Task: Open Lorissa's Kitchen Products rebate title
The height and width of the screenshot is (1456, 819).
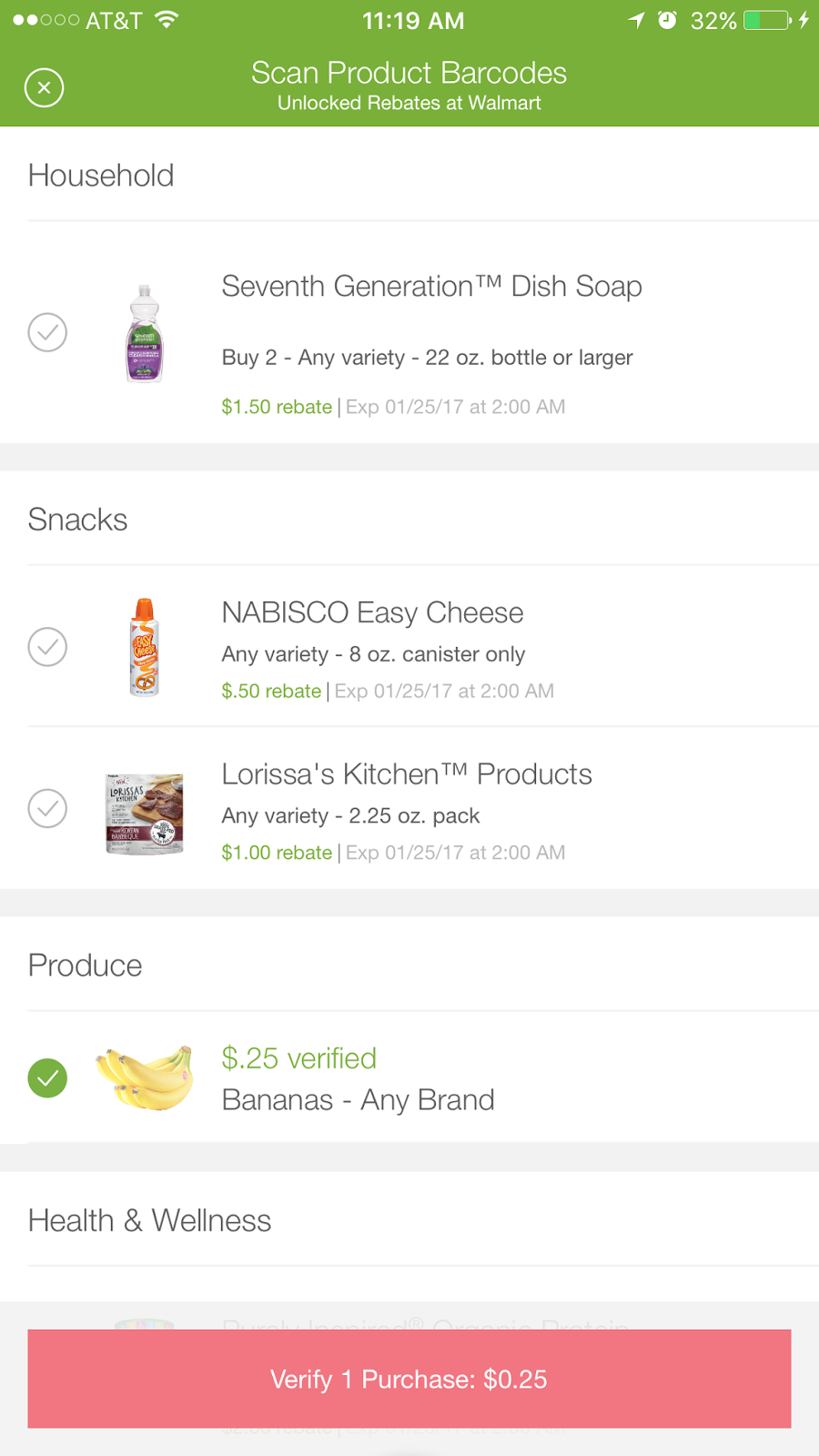Action: pos(407,774)
